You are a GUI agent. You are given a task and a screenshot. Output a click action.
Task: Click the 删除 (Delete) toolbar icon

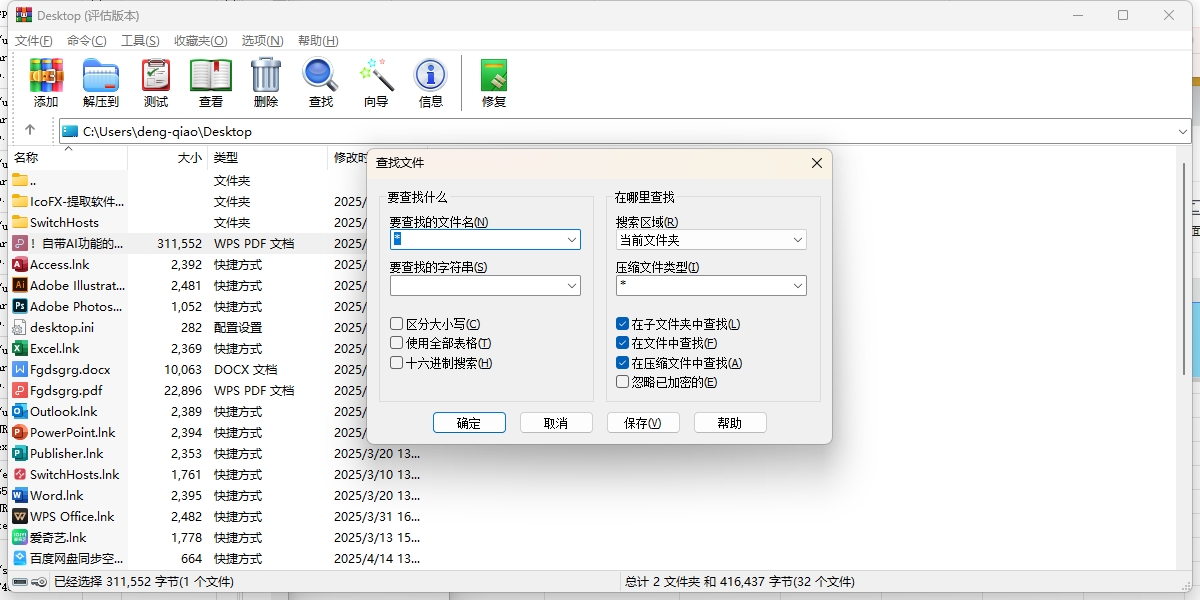(x=265, y=80)
